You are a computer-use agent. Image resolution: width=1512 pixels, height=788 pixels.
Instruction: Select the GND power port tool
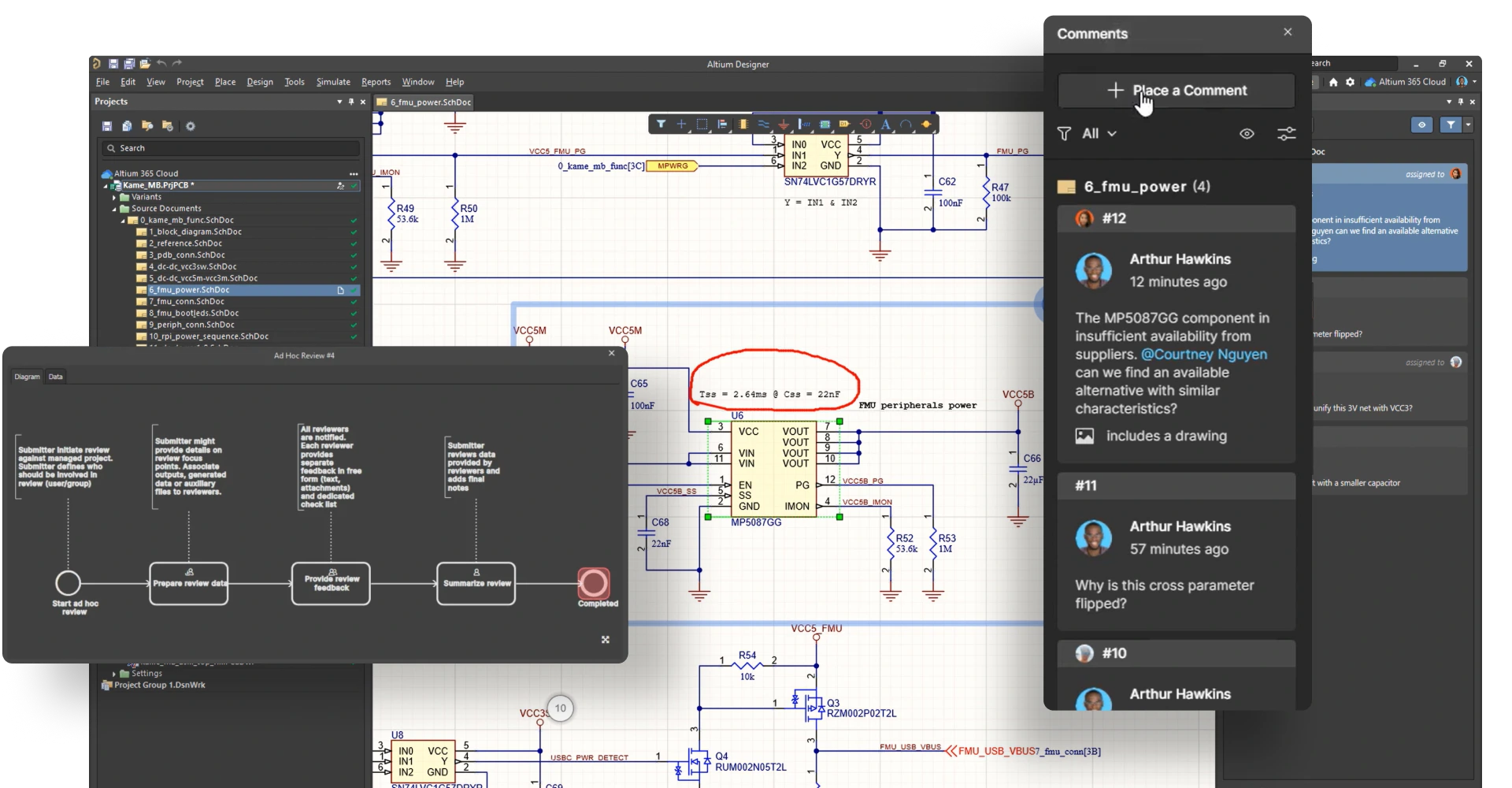point(784,125)
